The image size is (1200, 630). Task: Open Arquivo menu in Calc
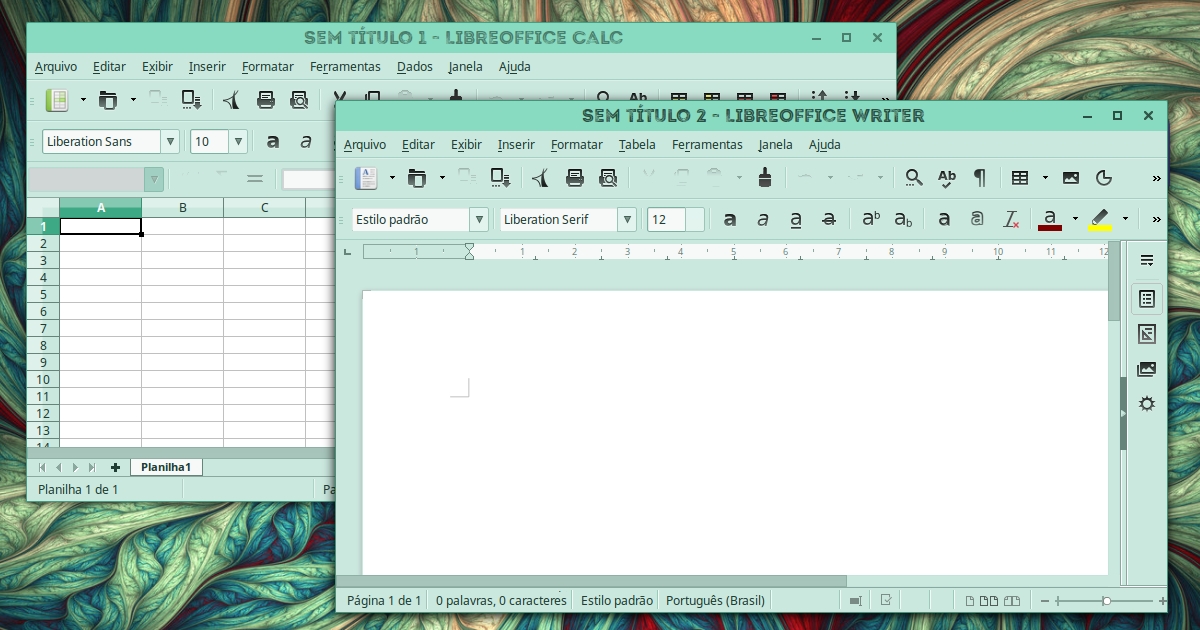[56, 66]
